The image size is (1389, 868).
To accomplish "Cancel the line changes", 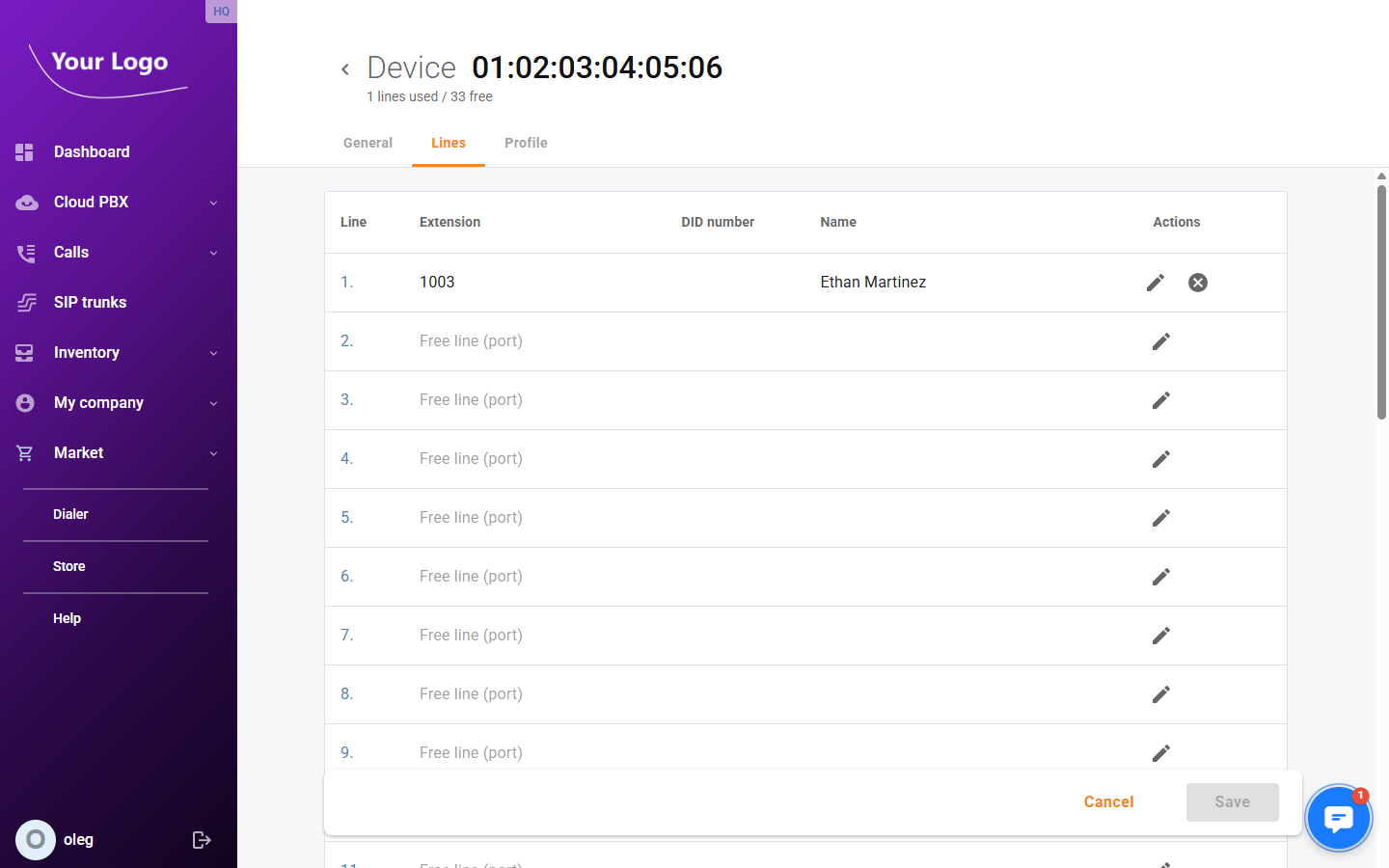I will pyautogui.click(x=1108, y=802).
